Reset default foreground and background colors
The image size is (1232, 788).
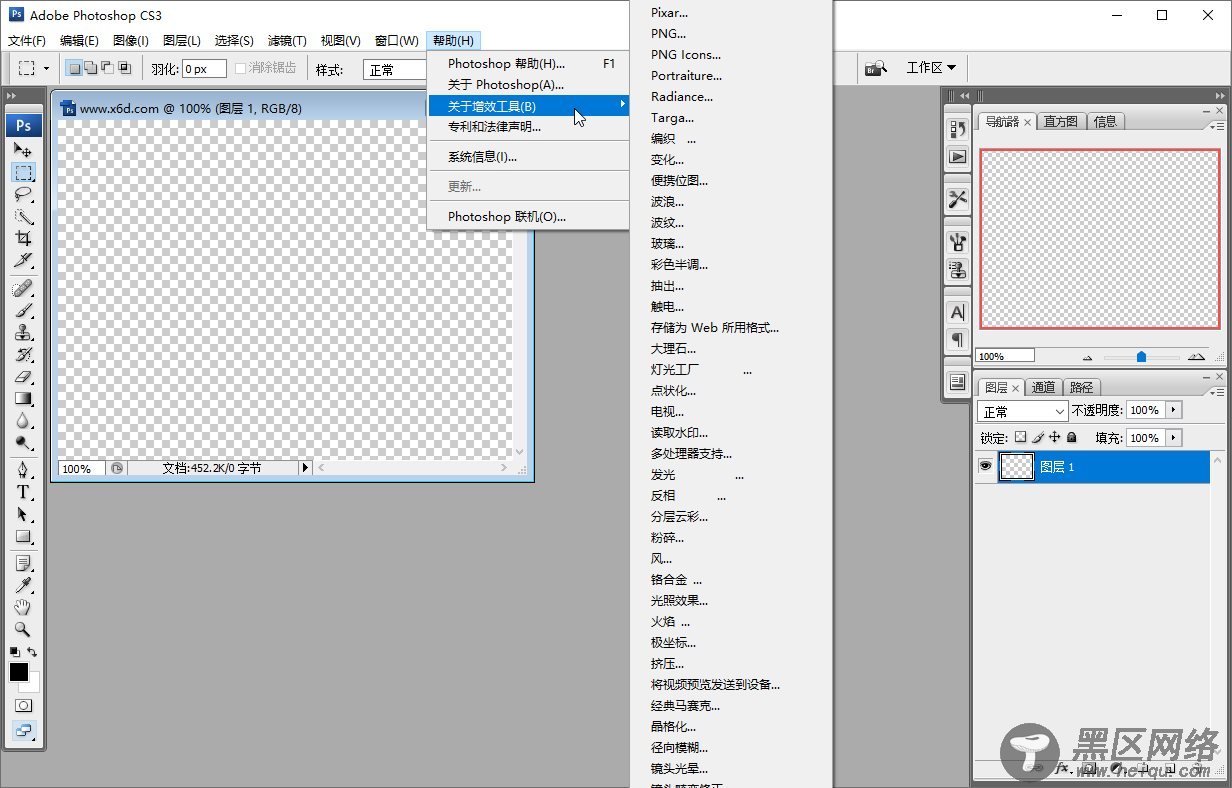(x=14, y=652)
